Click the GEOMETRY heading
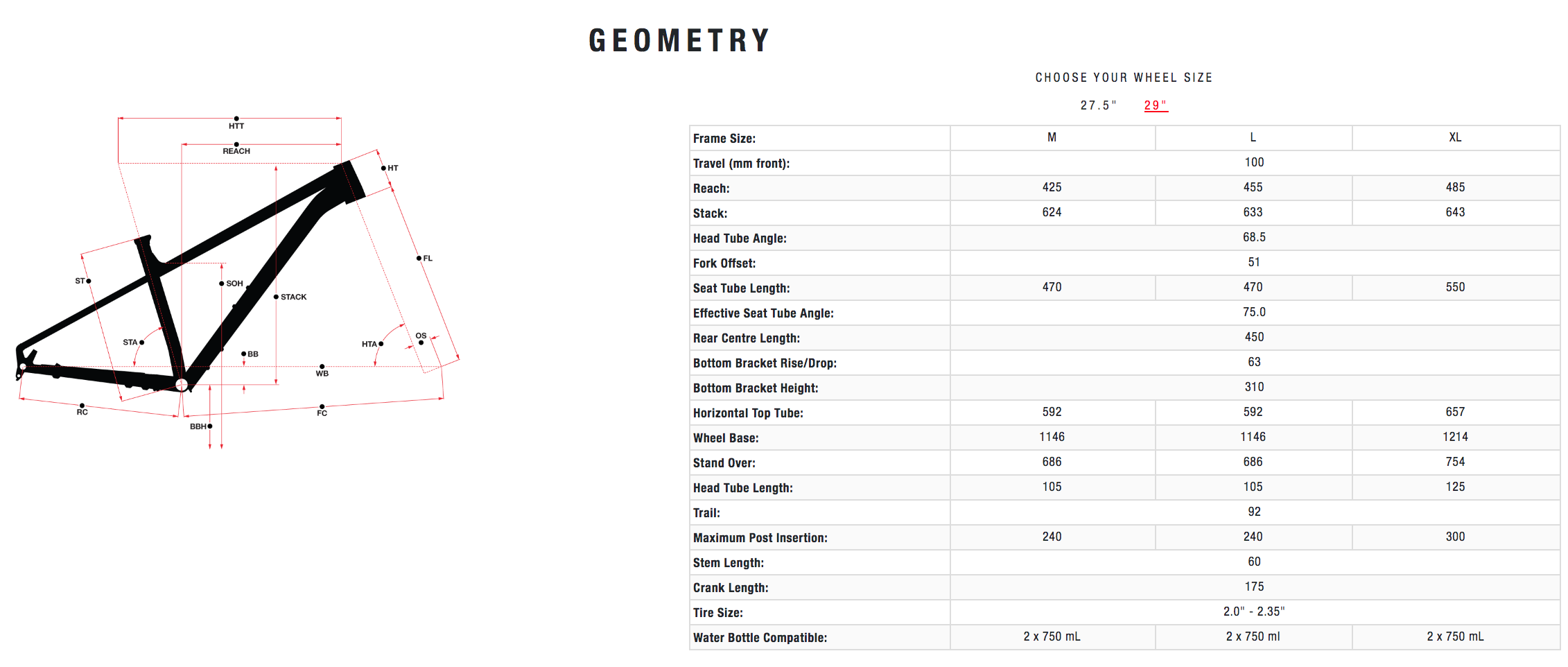Image resolution: width=1568 pixels, height=667 pixels. tap(679, 40)
